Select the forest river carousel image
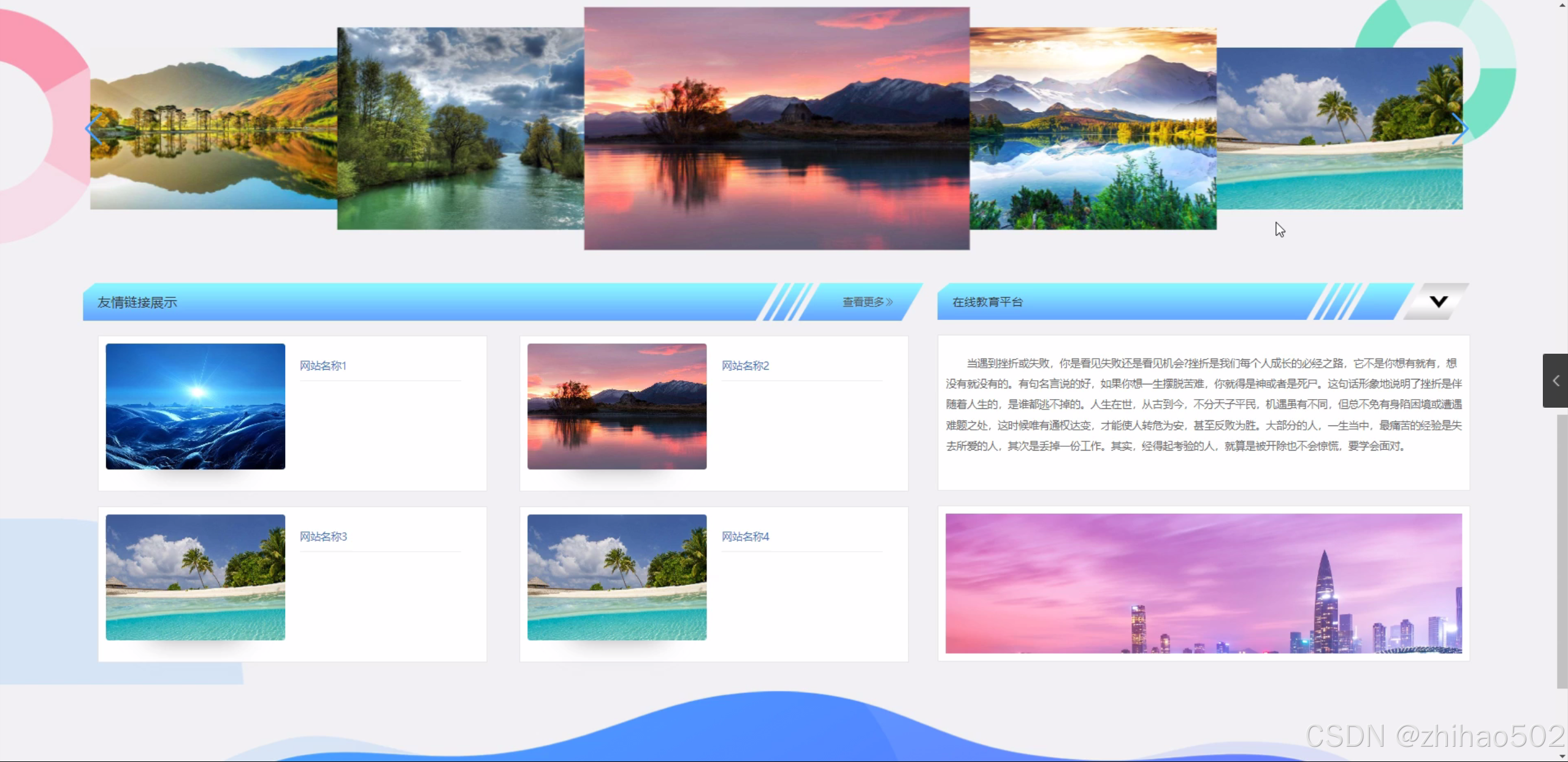This screenshot has width=1568, height=762. click(460, 129)
